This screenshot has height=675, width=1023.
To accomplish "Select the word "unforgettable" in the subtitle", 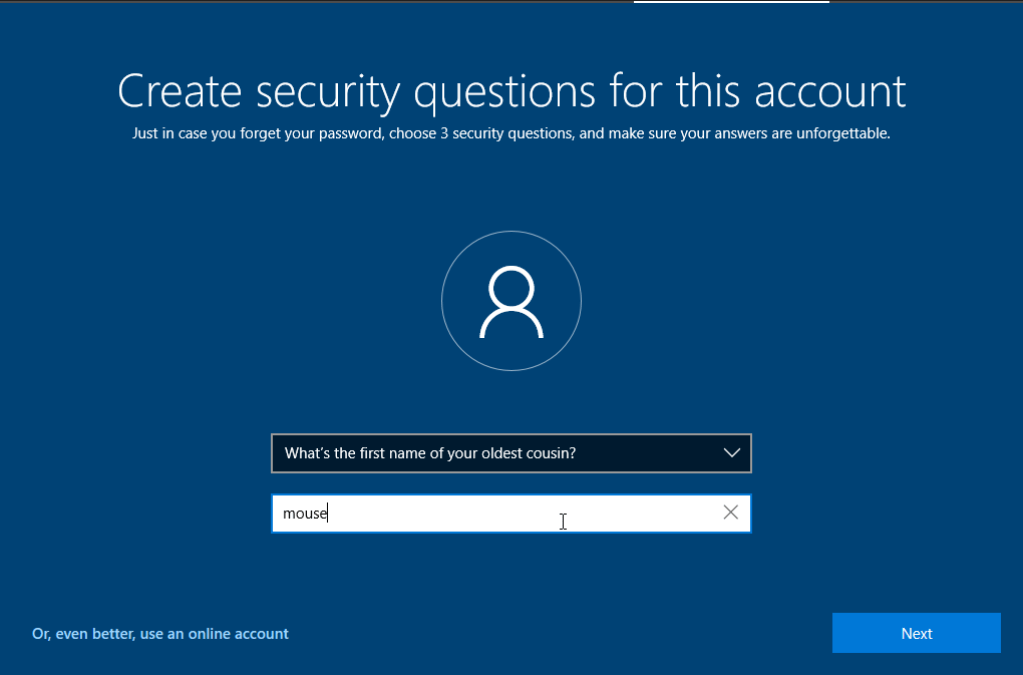I will pos(848,133).
